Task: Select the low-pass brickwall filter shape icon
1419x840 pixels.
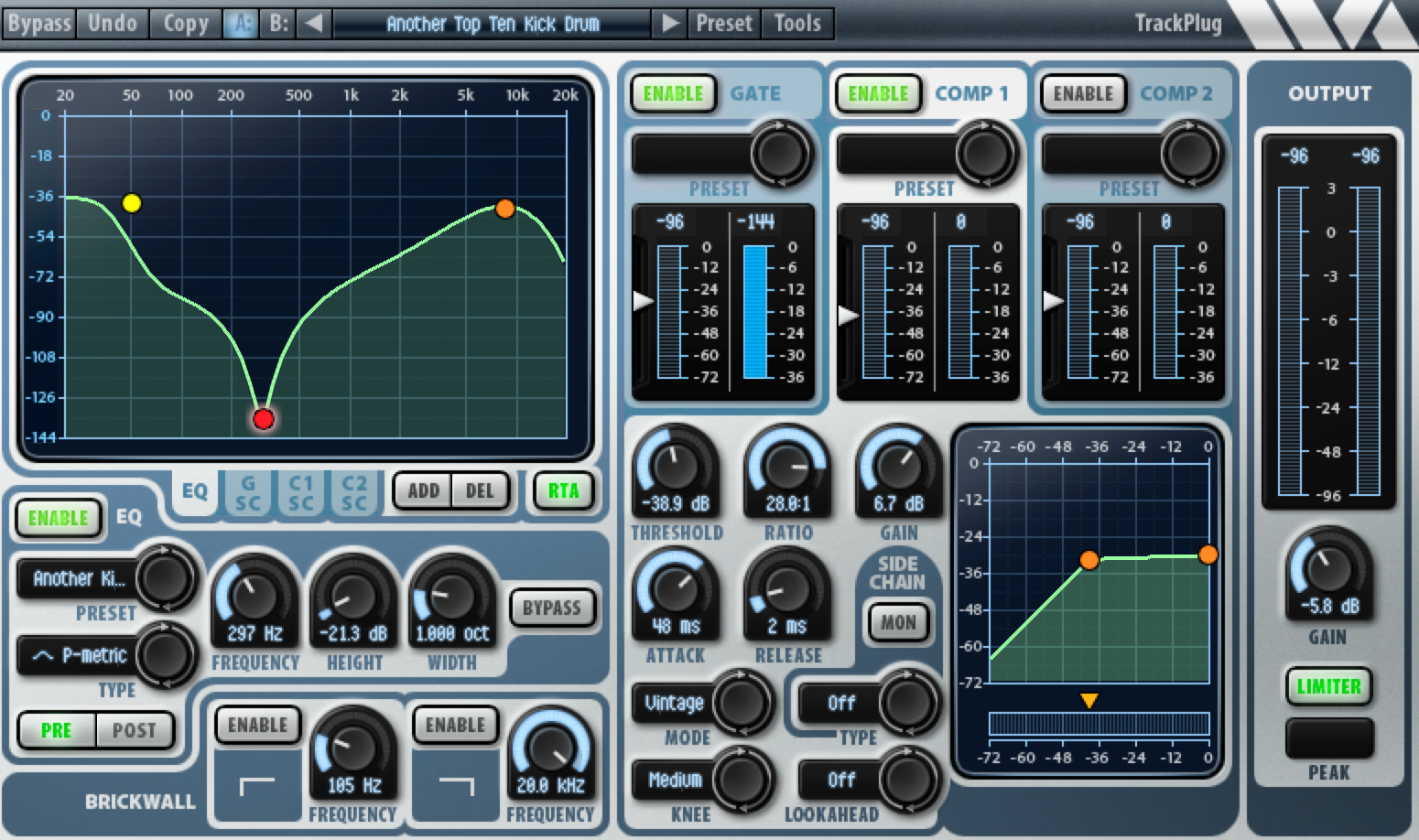Action: (455, 786)
